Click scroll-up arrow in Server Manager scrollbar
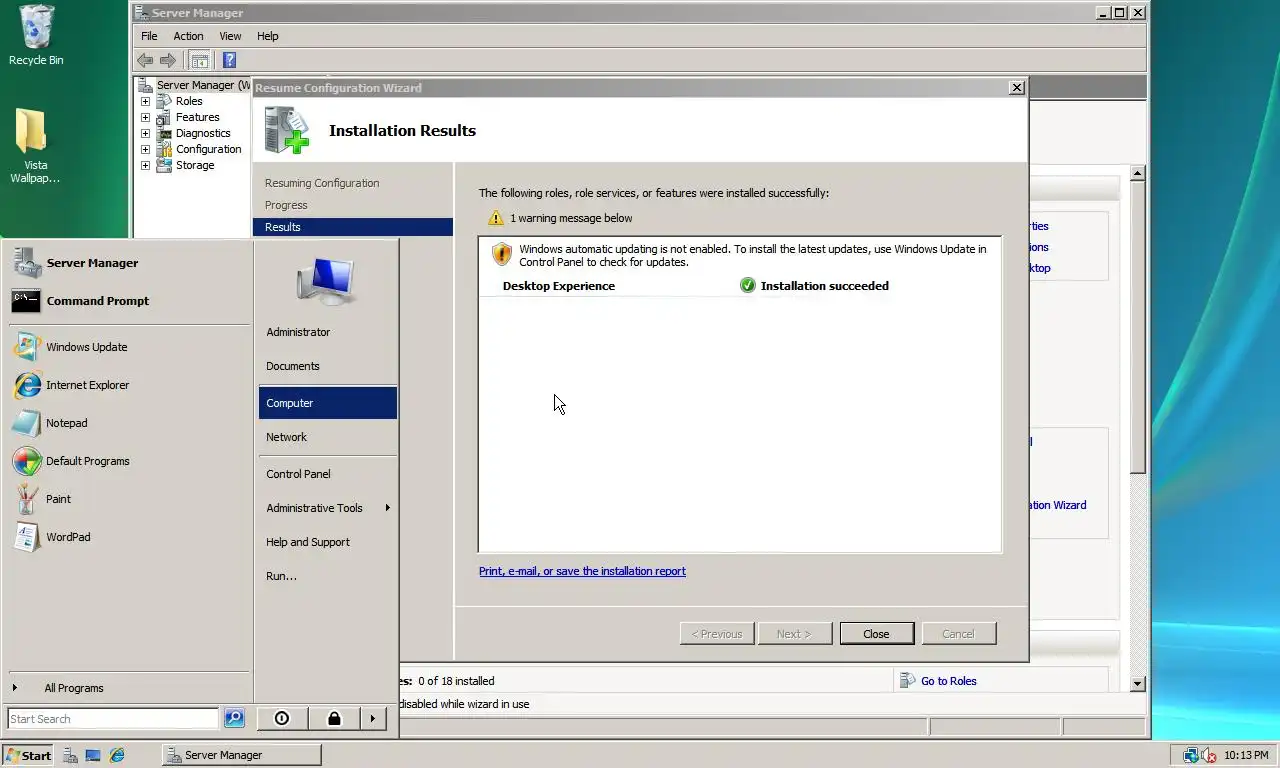 1138,174
